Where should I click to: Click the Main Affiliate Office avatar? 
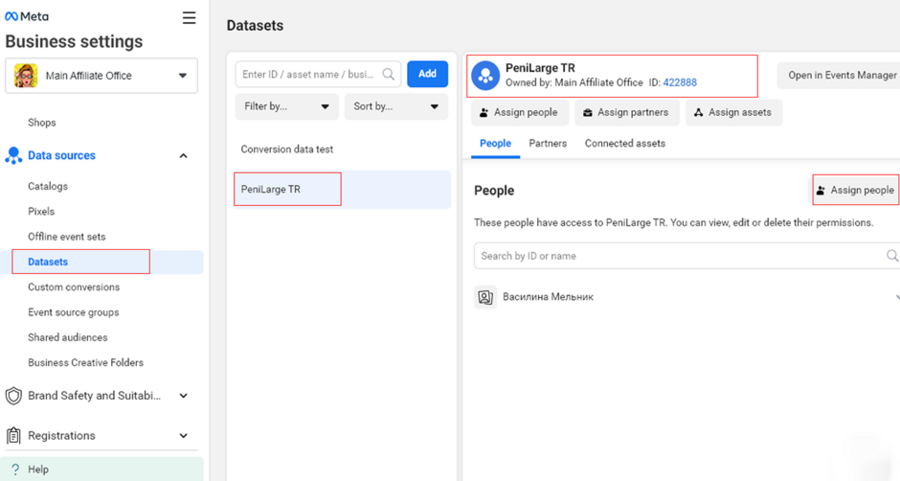26,75
